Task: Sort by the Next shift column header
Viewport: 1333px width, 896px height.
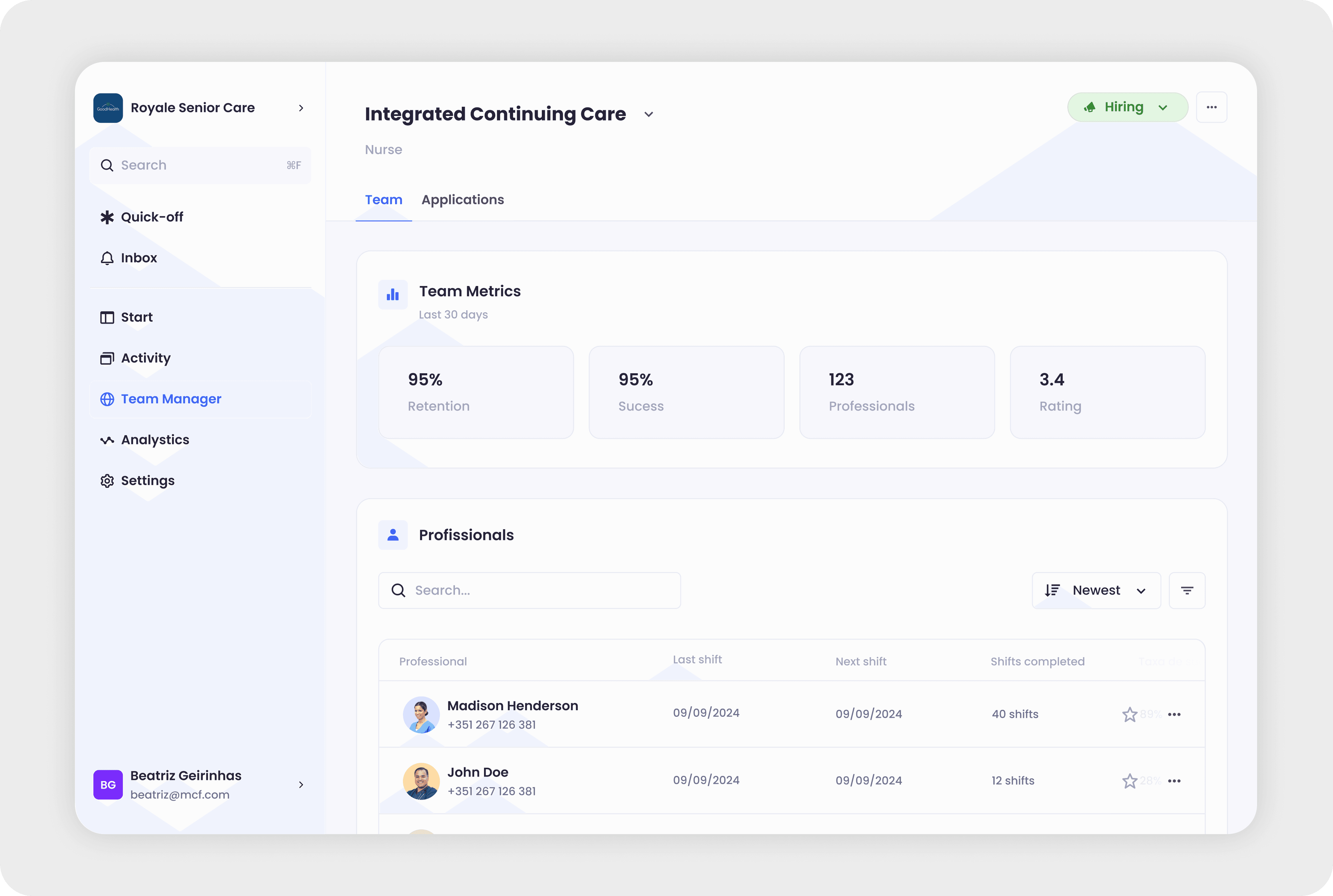Action: (x=861, y=661)
